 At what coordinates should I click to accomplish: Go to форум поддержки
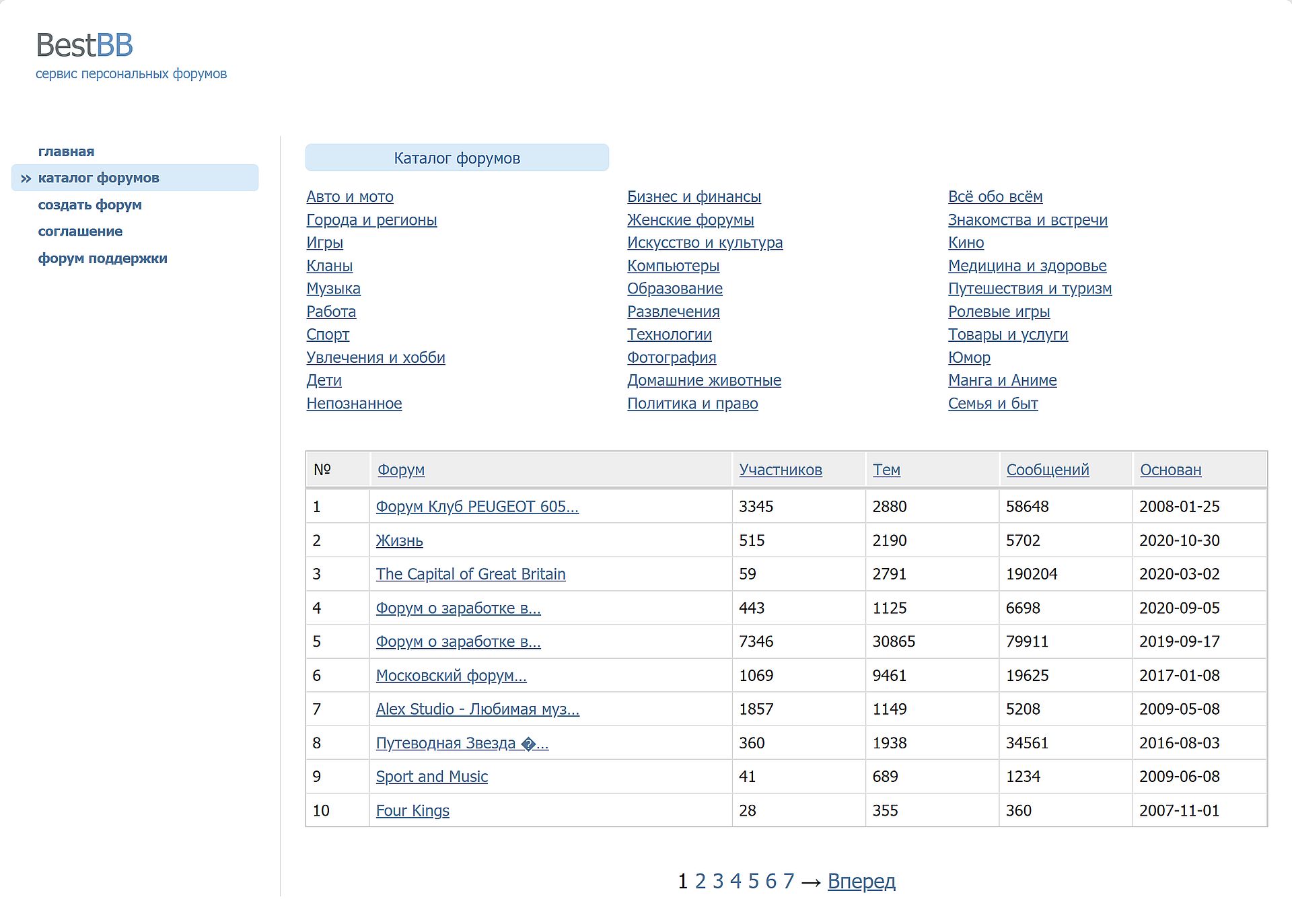pos(102,258)
